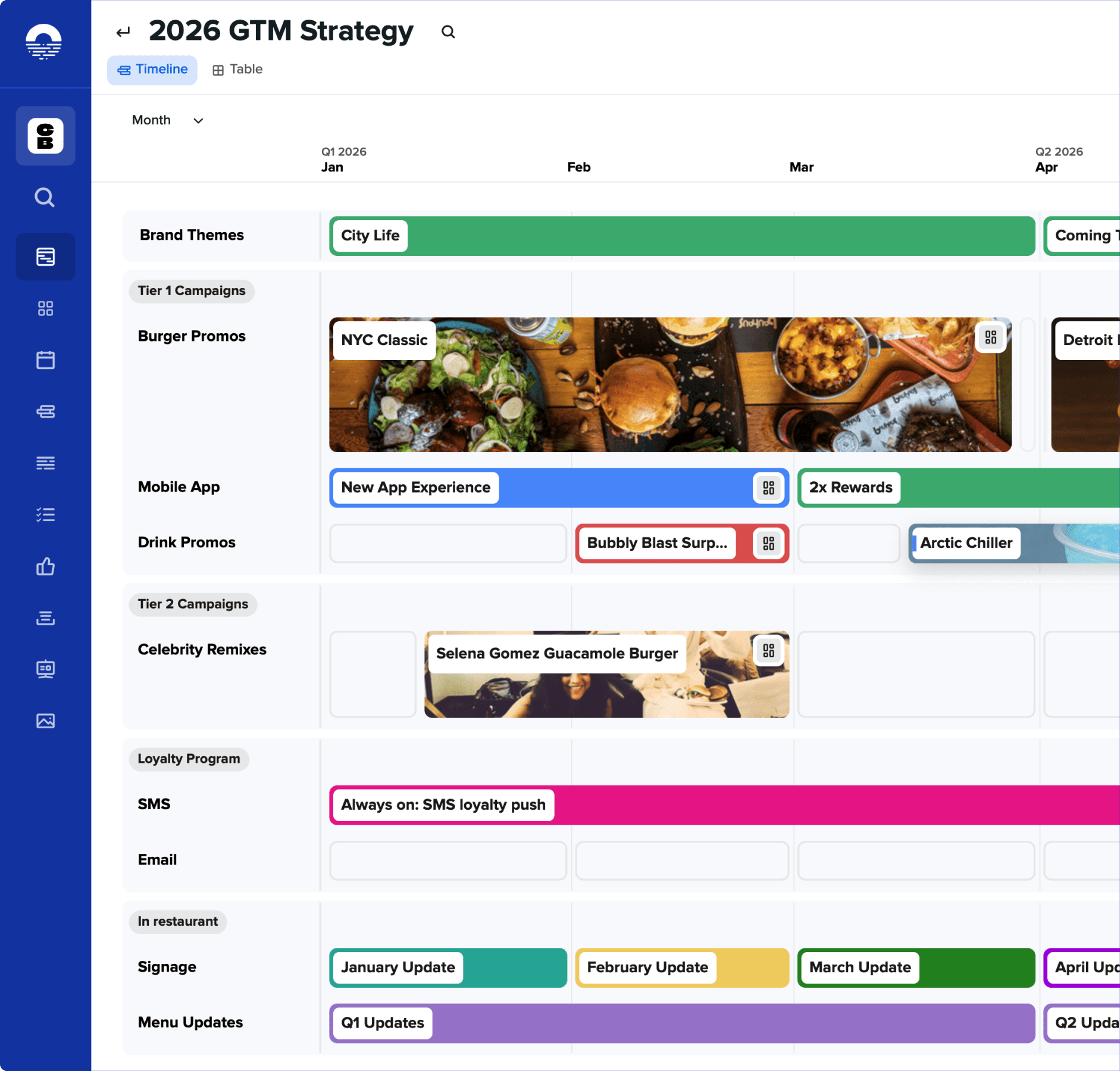The width and height of the screenshot is (1120, 1071).
Task: Open the Month timescale dropdown
Action: [x=167, y=120]
